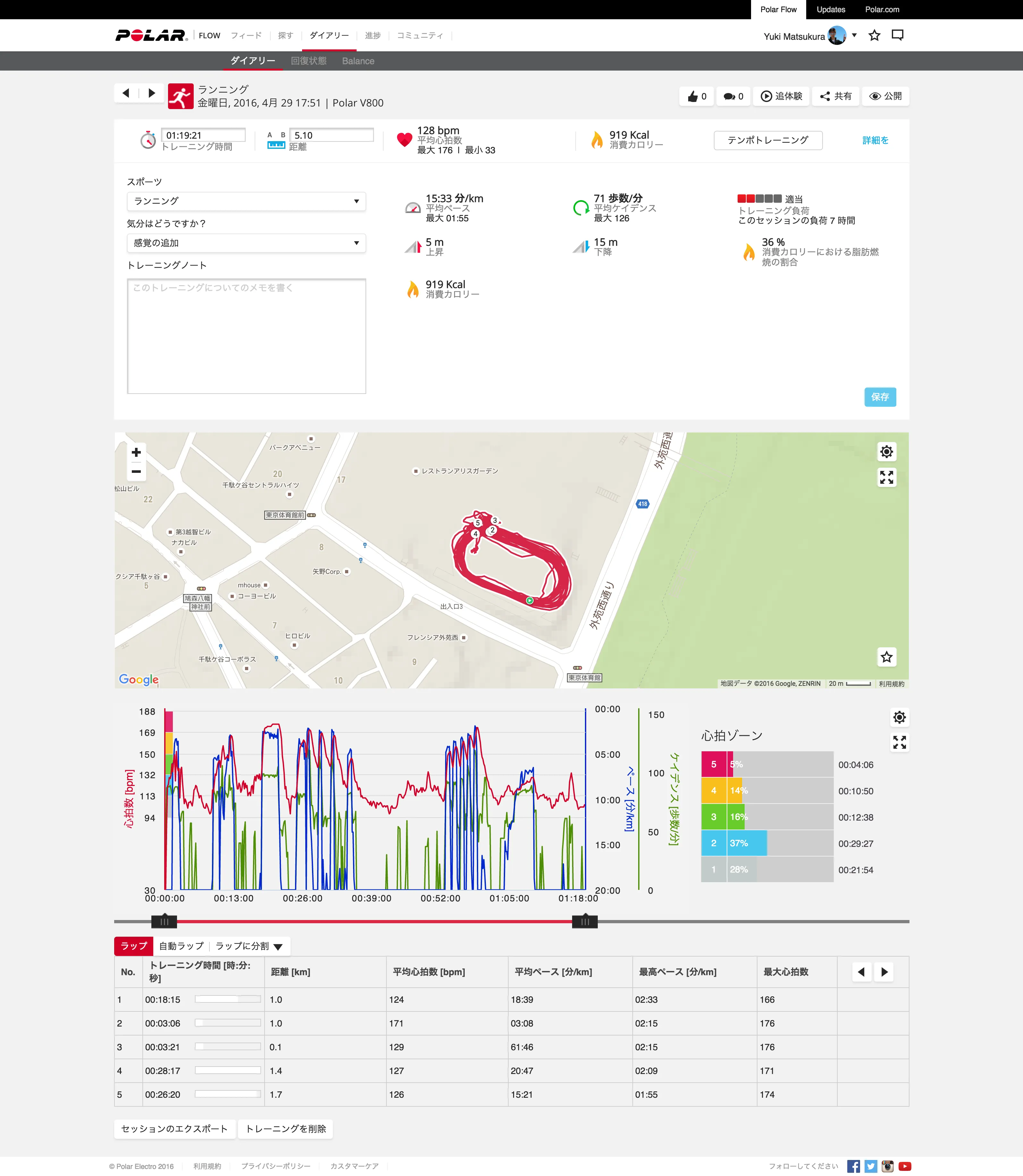
Task: Click the セッションのエクスポート button
Action: (174, 1129)
